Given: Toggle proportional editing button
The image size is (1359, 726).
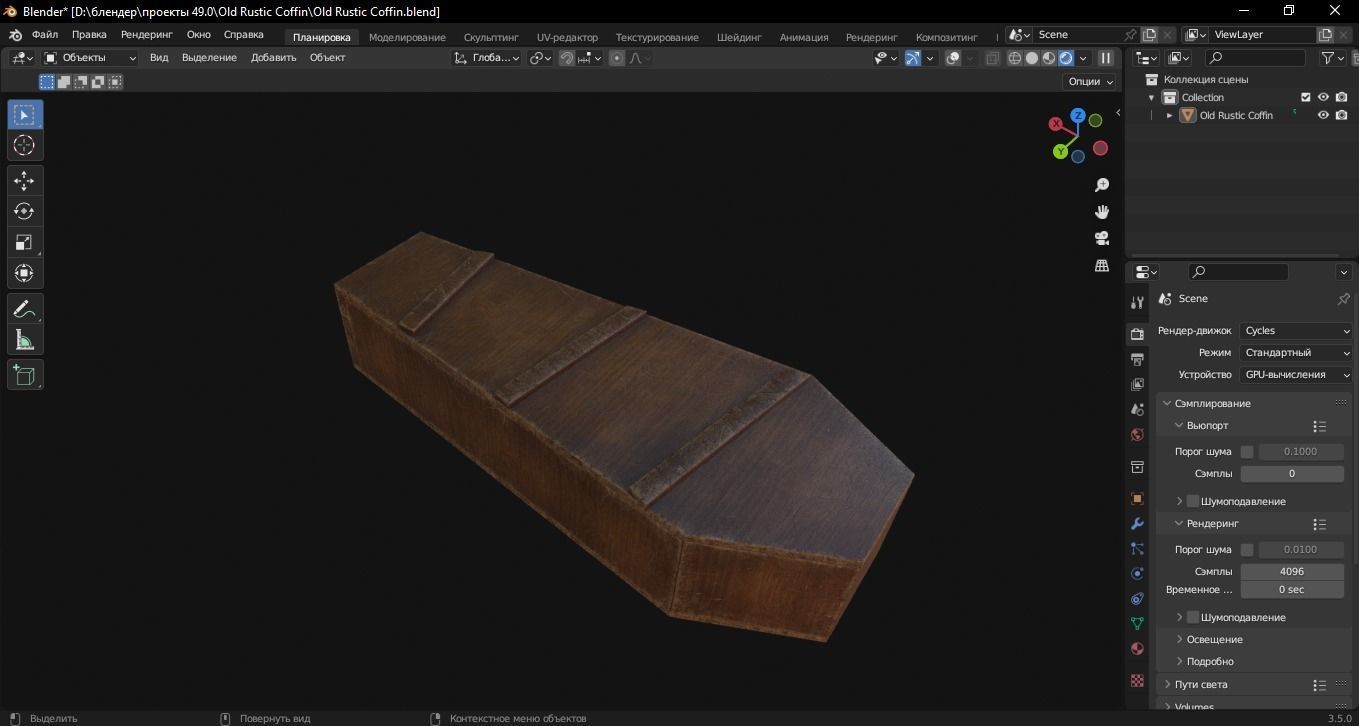Looking at the screenshot, I should [x=617, y=58].
